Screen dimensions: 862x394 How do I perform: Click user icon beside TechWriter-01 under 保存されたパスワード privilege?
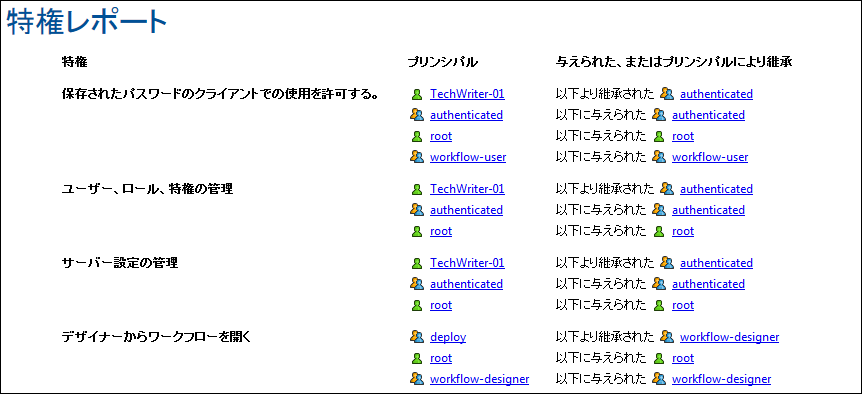pos(417,95)
